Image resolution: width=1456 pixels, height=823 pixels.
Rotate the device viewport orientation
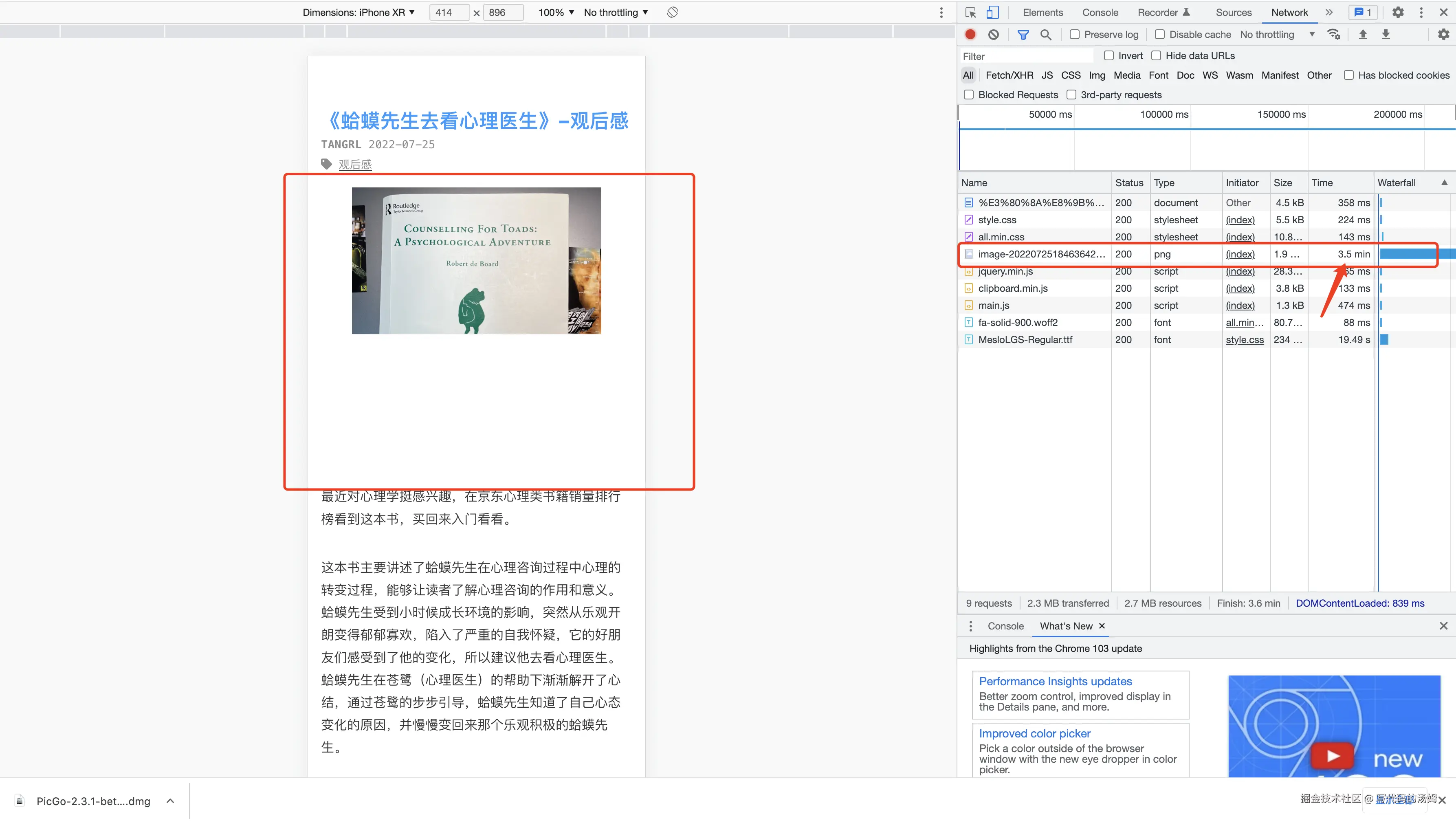point(672,12)
